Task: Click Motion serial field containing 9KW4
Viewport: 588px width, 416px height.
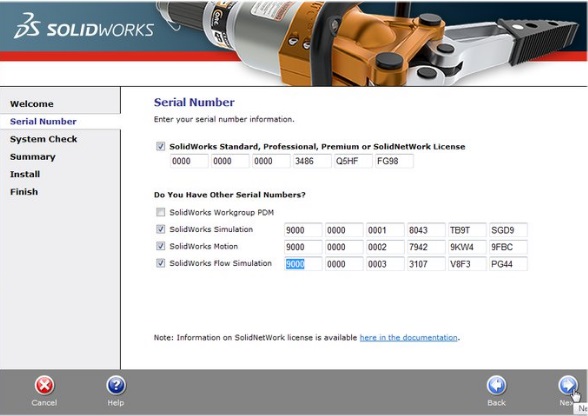Action: pos(467,247)
